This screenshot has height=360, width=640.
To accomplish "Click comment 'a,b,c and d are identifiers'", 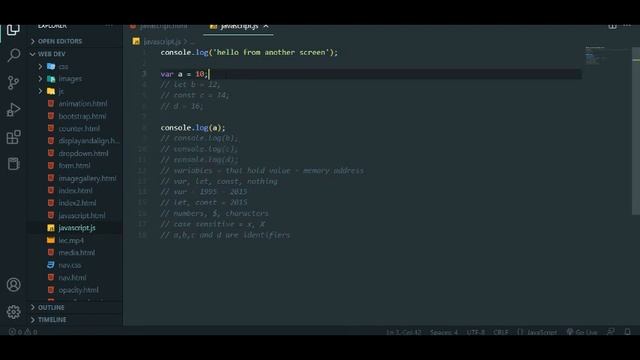I will 225,235.
